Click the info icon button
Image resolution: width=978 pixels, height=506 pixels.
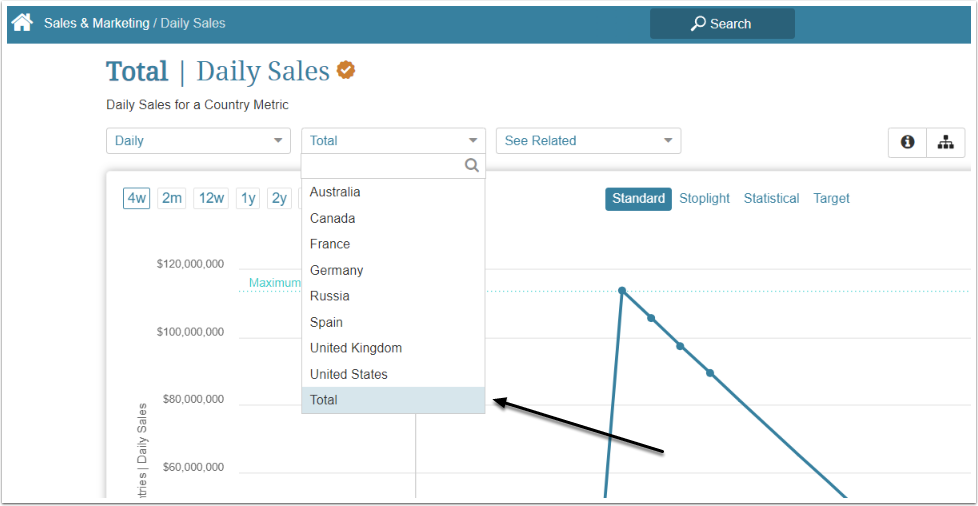(907, 142)
